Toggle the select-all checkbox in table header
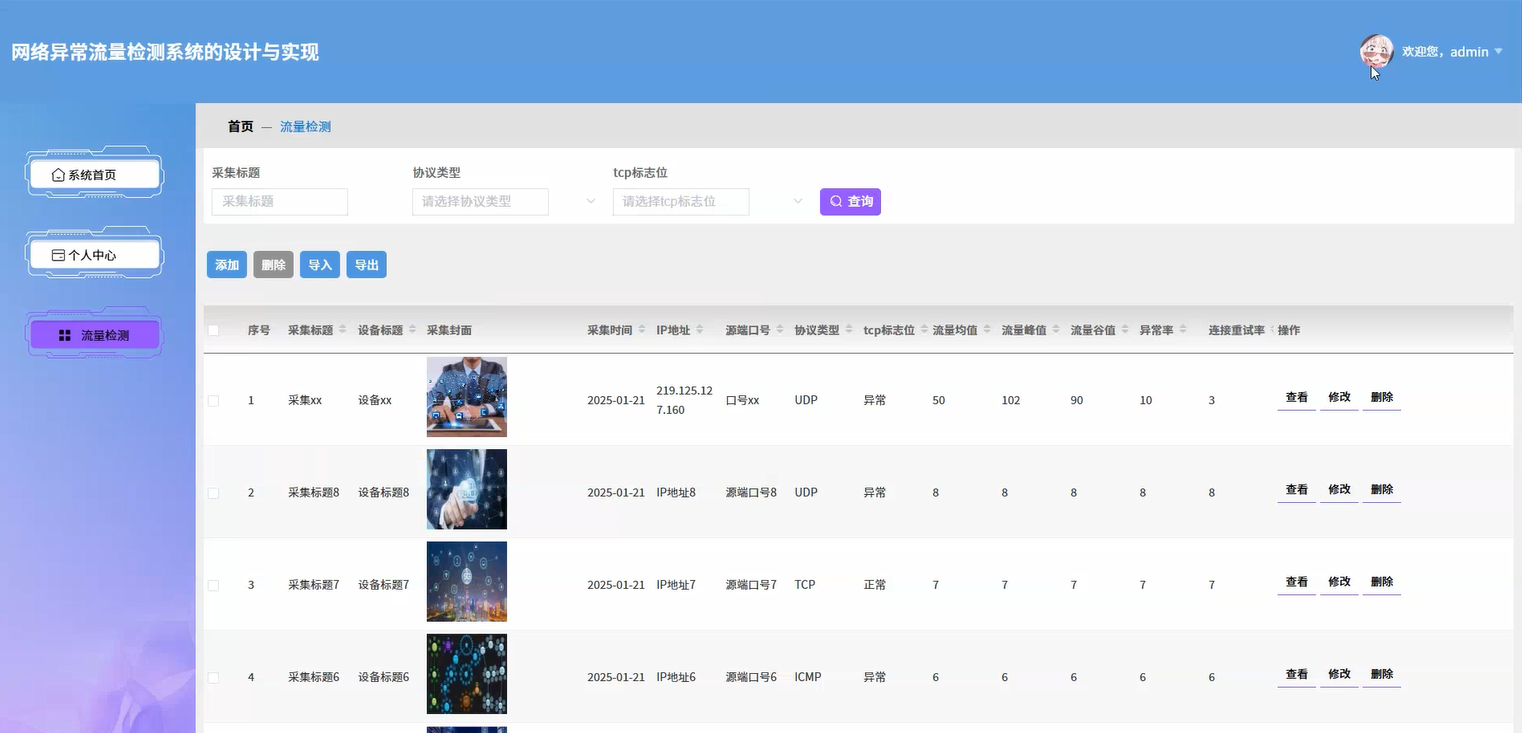Viewport: 1522px width, 733px height. tap(213, 329)
